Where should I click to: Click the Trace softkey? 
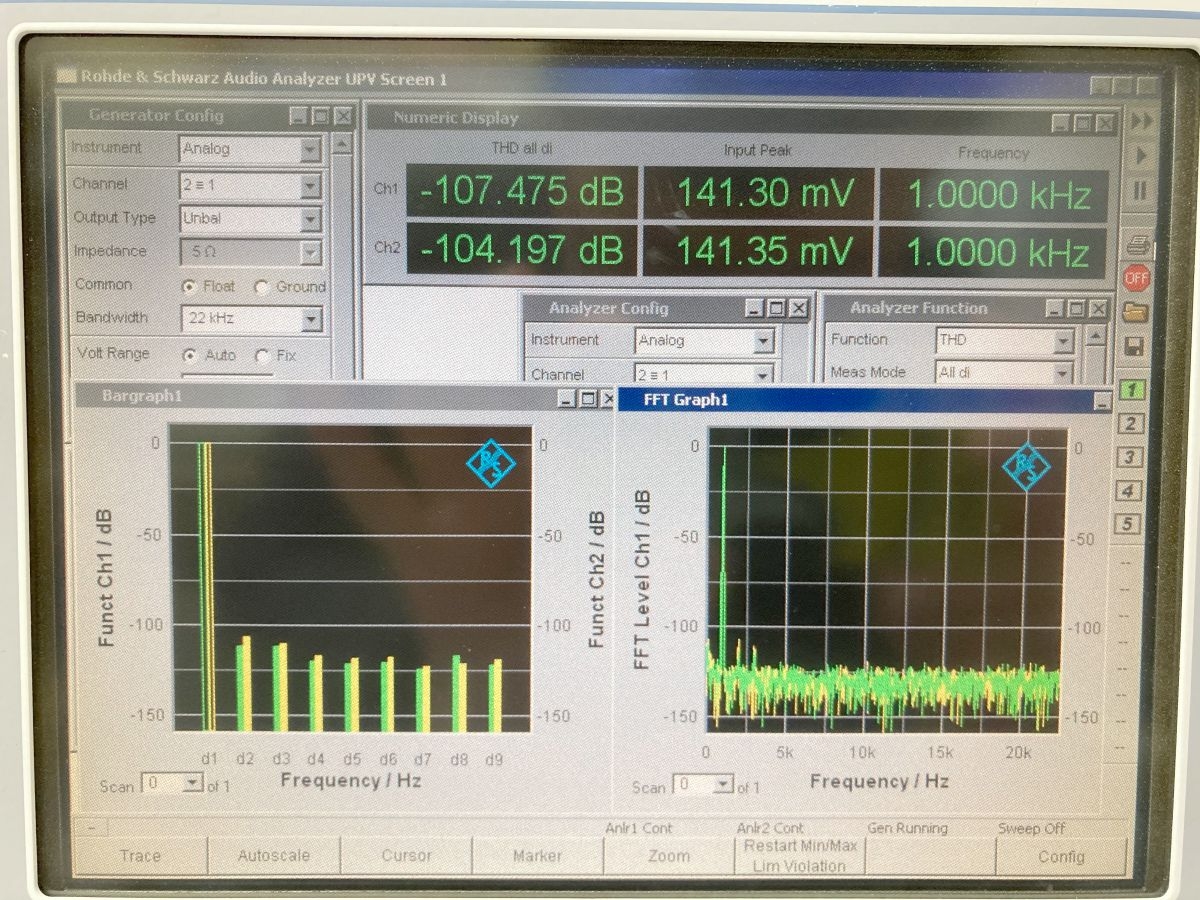[x=140, y=857]
